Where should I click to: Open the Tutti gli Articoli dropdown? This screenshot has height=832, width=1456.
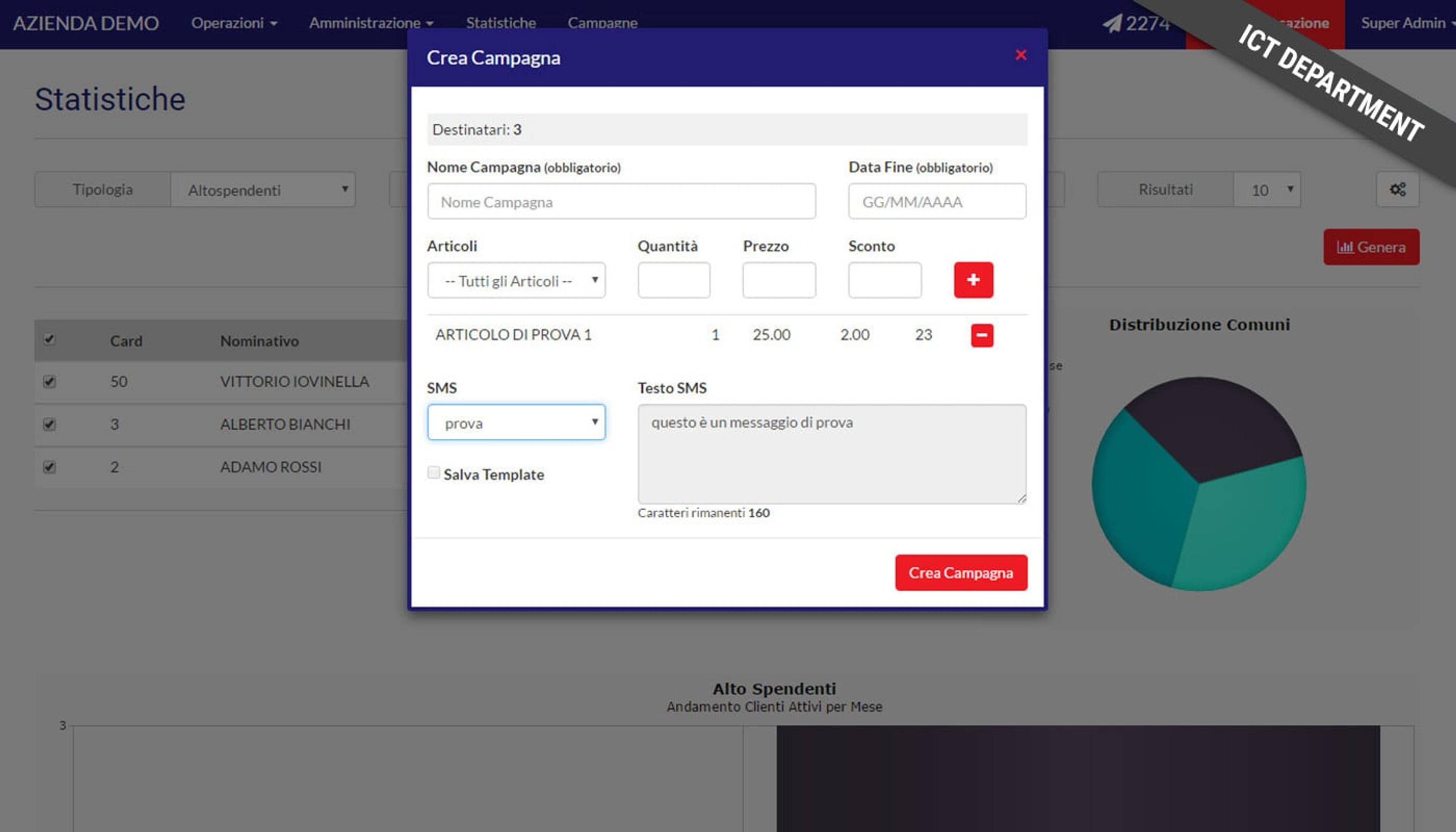coord(516,281)
